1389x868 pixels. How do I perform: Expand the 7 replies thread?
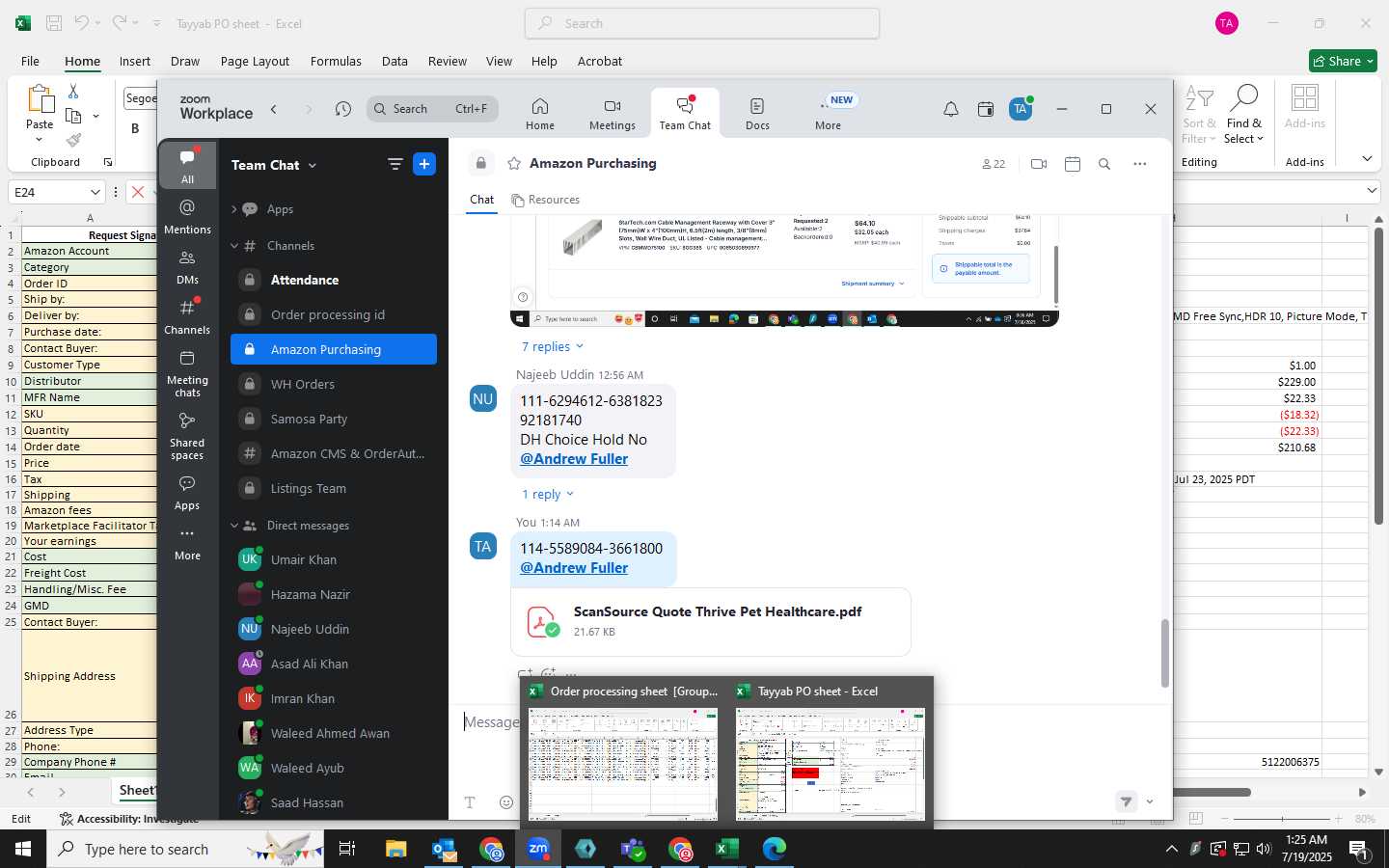click(x=553, y=347)
